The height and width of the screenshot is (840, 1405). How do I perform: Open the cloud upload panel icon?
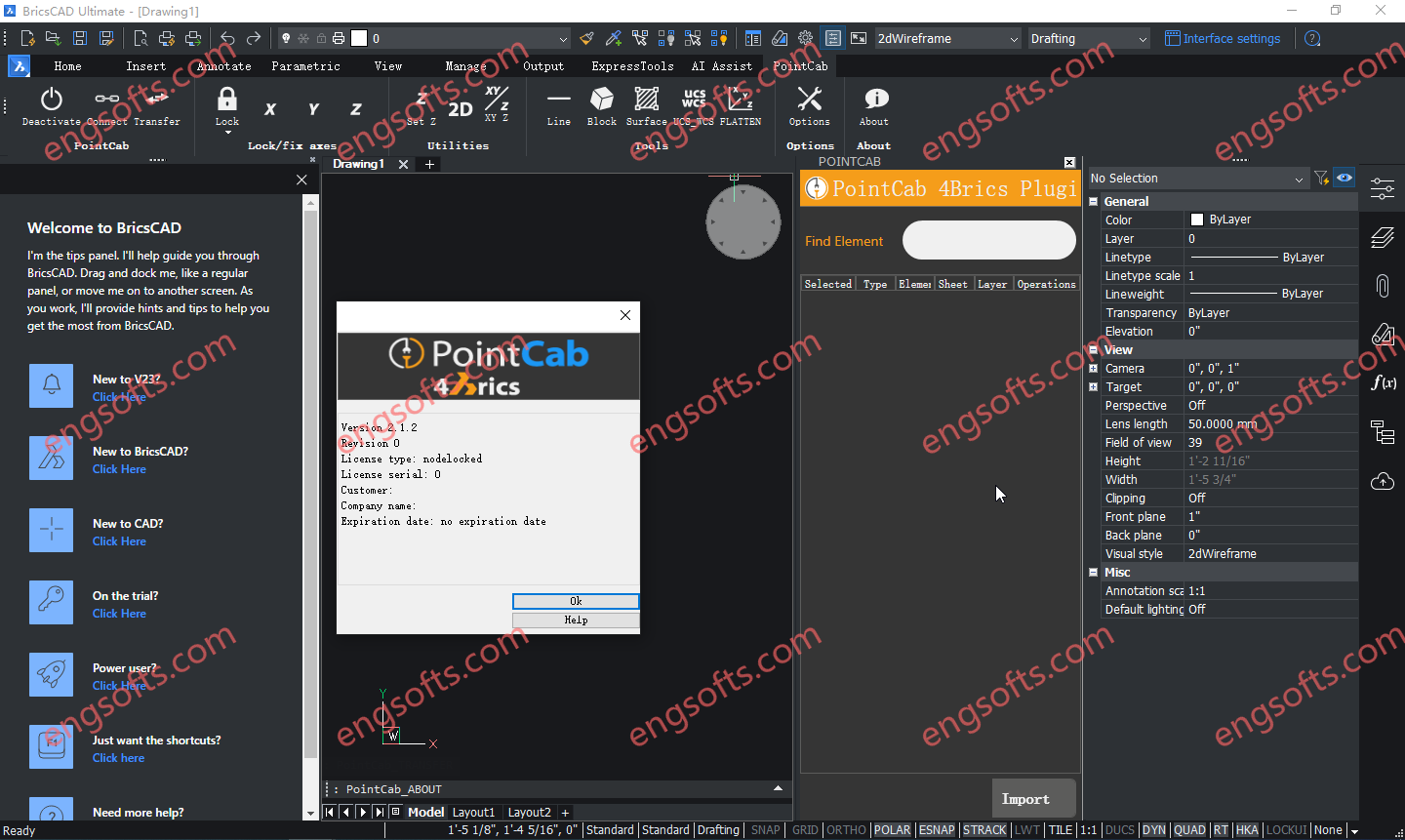tap(1383, 481)
